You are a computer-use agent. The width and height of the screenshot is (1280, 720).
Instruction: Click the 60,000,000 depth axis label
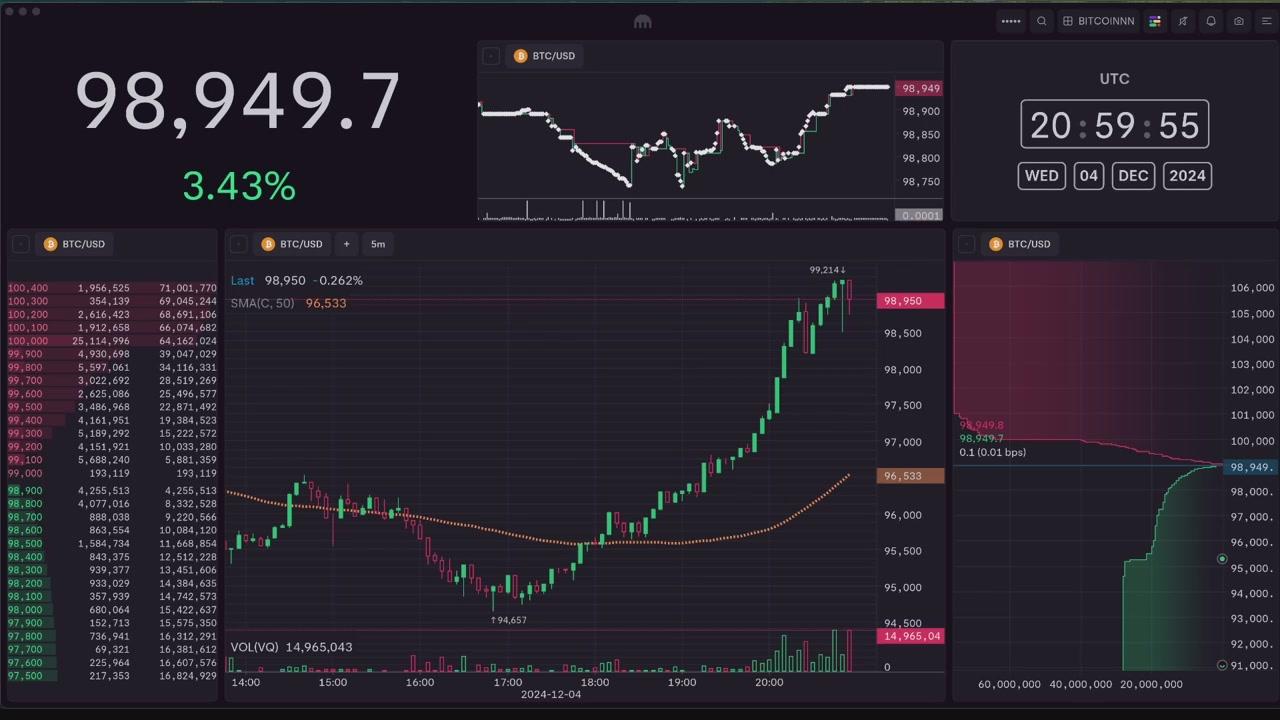coord(1010,684)
